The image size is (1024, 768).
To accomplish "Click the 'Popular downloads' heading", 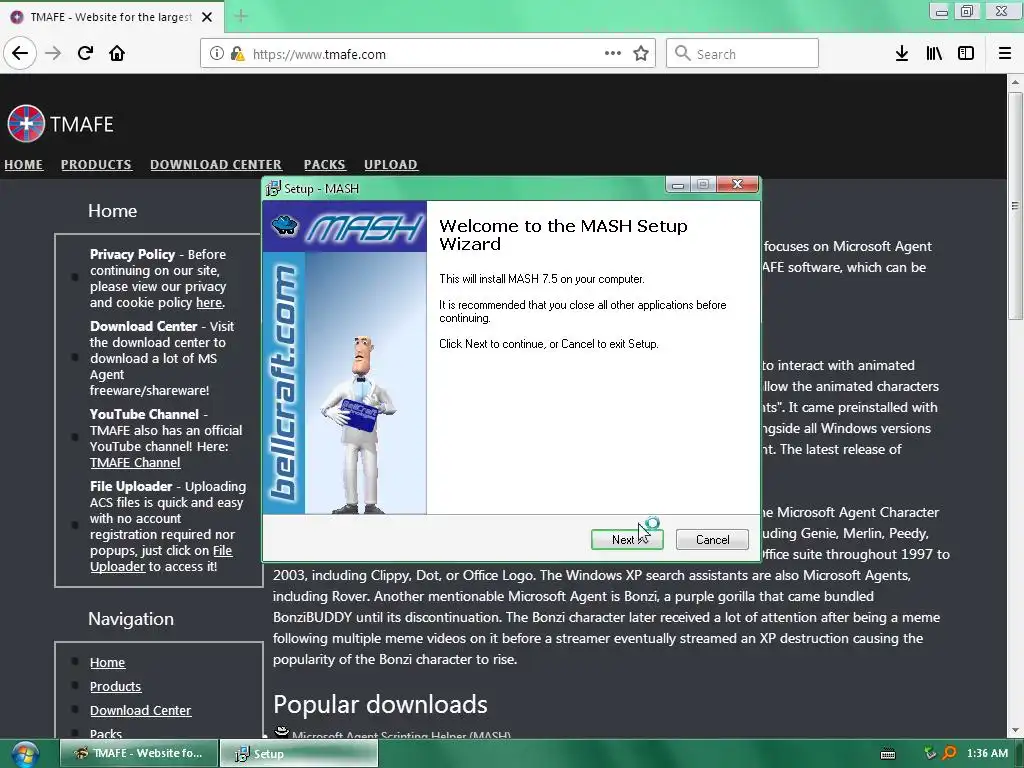I will 380,704.
